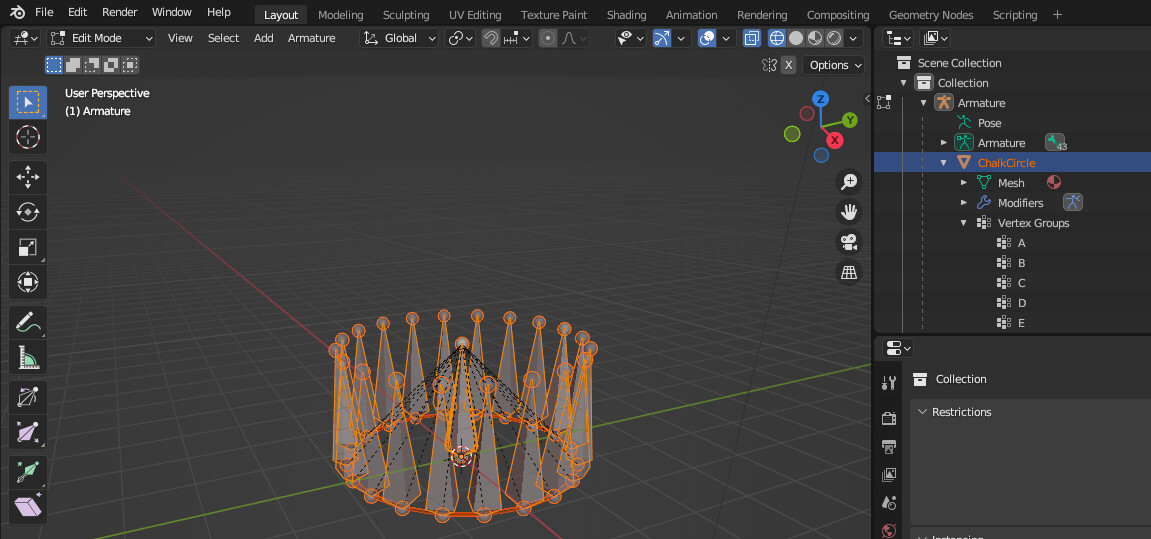Viewport: 1151px width, 539px height.
Task: Select the Annotate tool
Action: [28, 322]
